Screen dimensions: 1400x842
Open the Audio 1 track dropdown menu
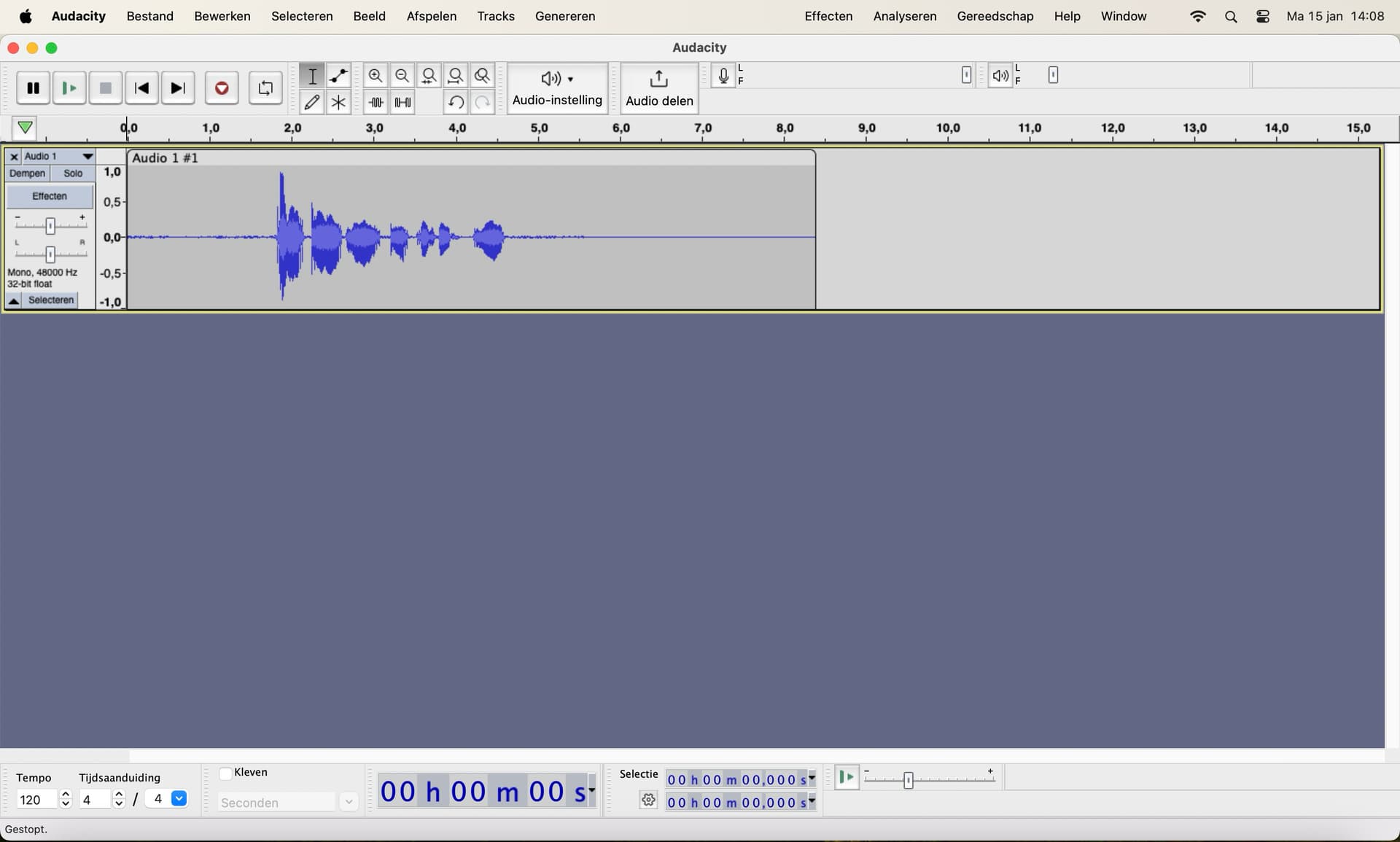click(87, 155)
